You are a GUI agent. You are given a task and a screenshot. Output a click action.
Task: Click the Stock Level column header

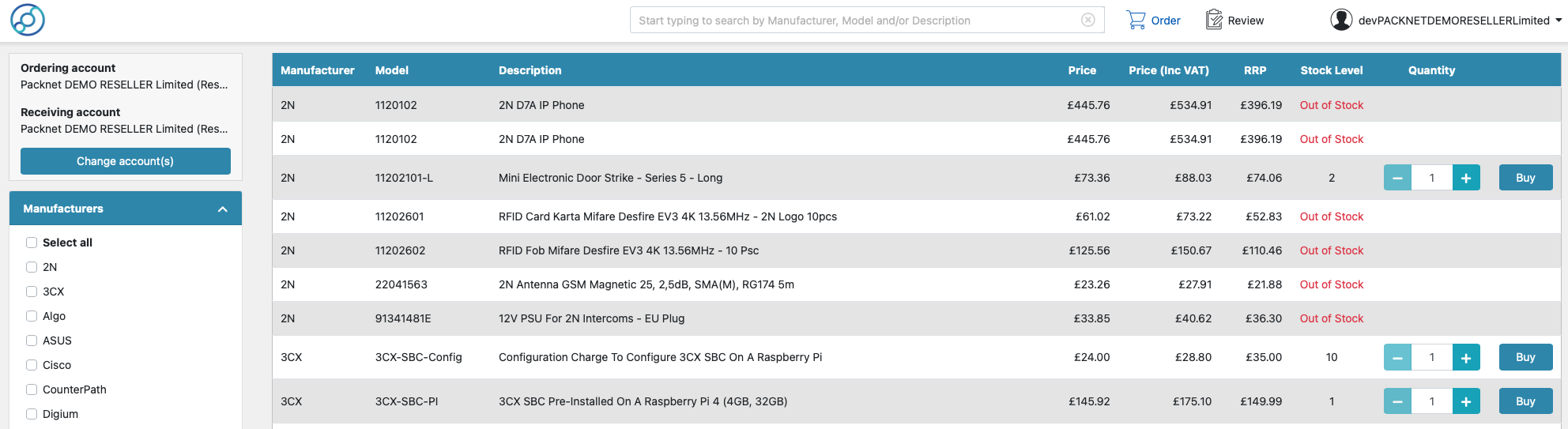[1332, 70]
